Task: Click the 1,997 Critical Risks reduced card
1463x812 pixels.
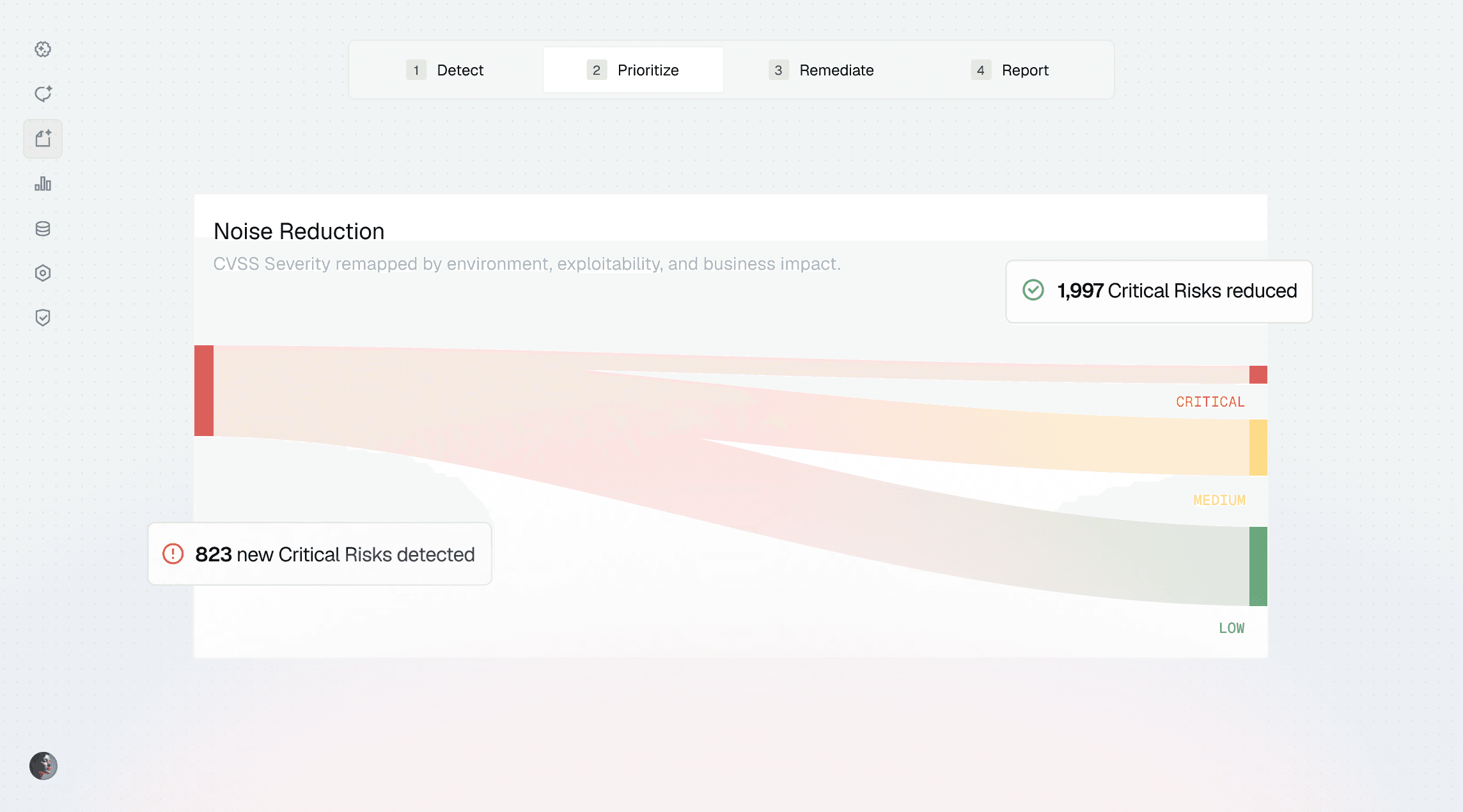Action: [1159, 292]
